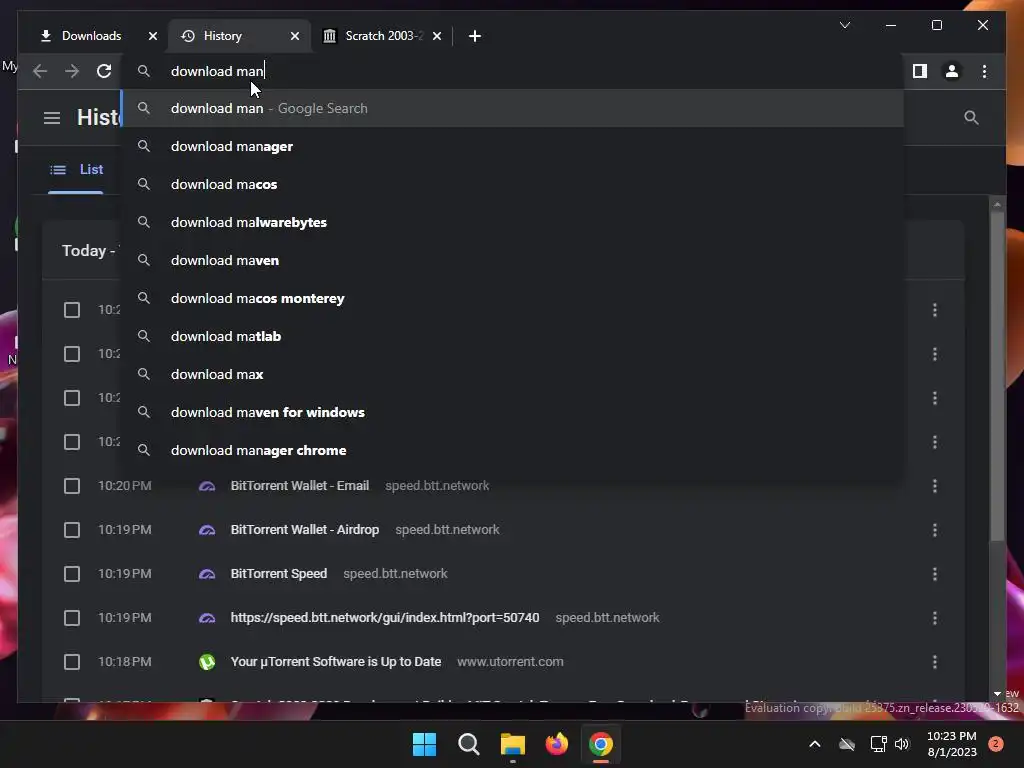Choose 'download maven for windows' suggestion
1024x768 pixels.
pos(513,412)
